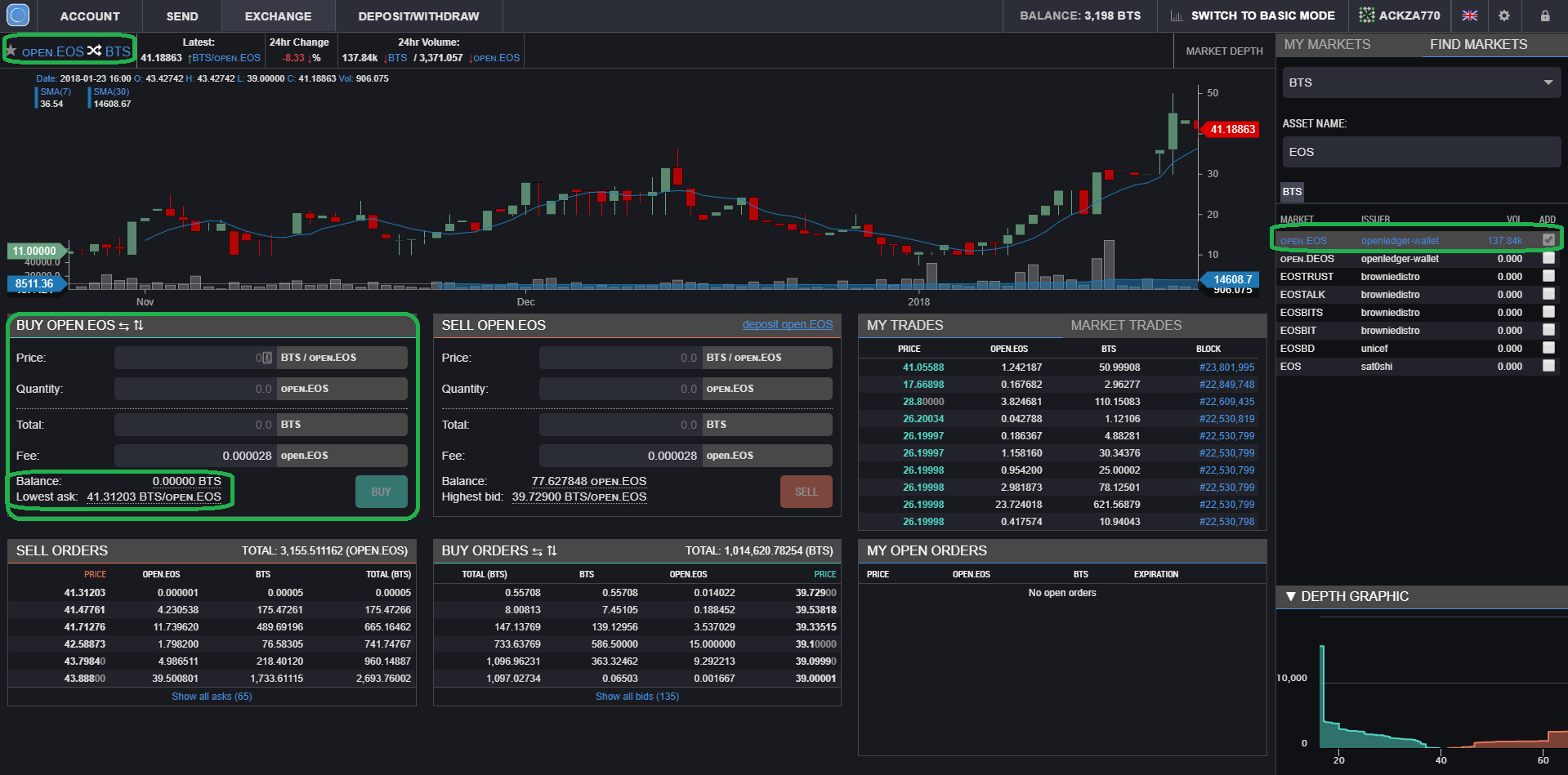Swap BUY ORDERS panel position icon
Screen dimensions: 1568x775
click(538, 550)
